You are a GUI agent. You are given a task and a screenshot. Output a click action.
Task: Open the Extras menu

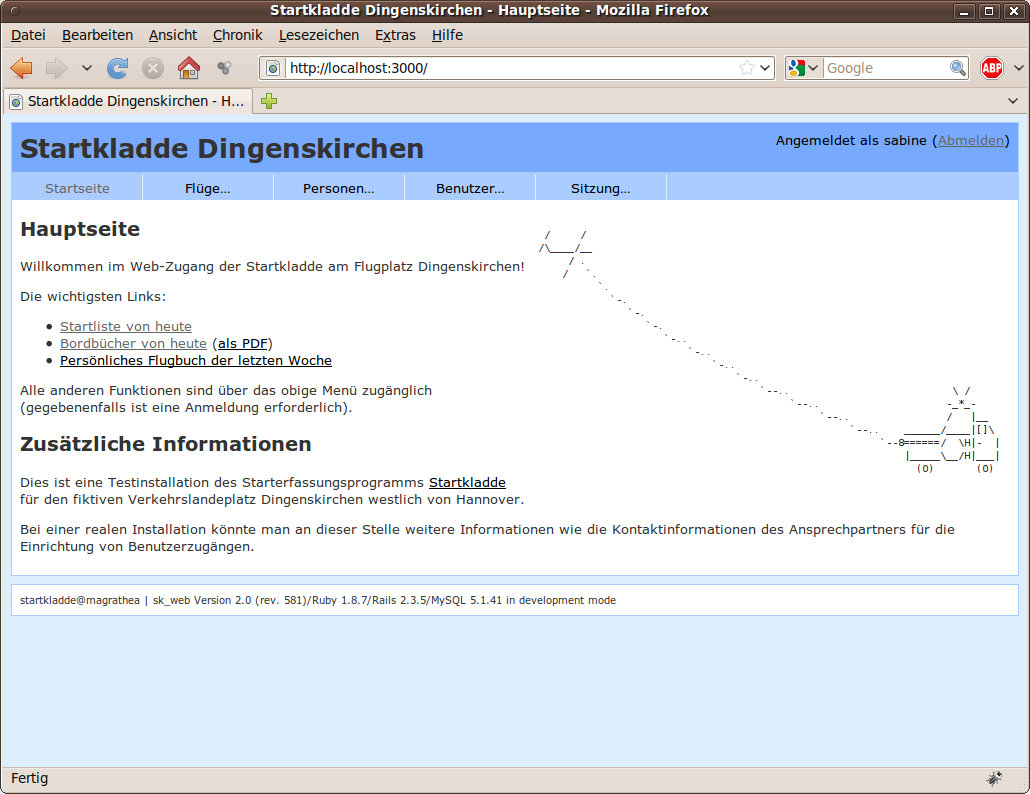click(395, 35)
